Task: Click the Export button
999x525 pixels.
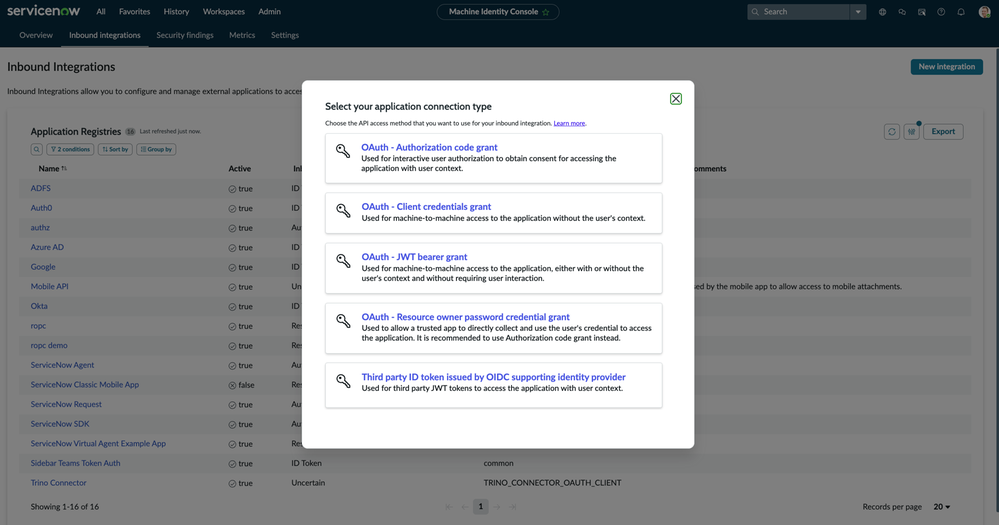Action: 943,131
